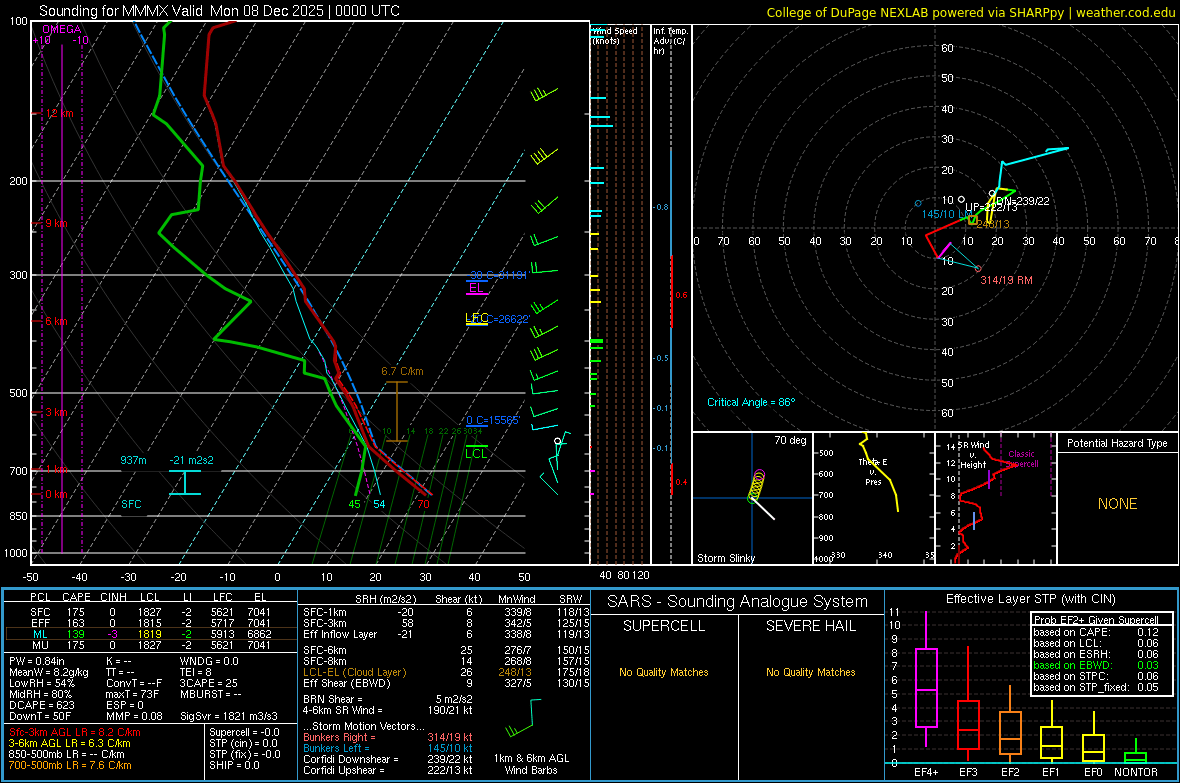Click the '3CAPE = 25' value

(208, 683)
